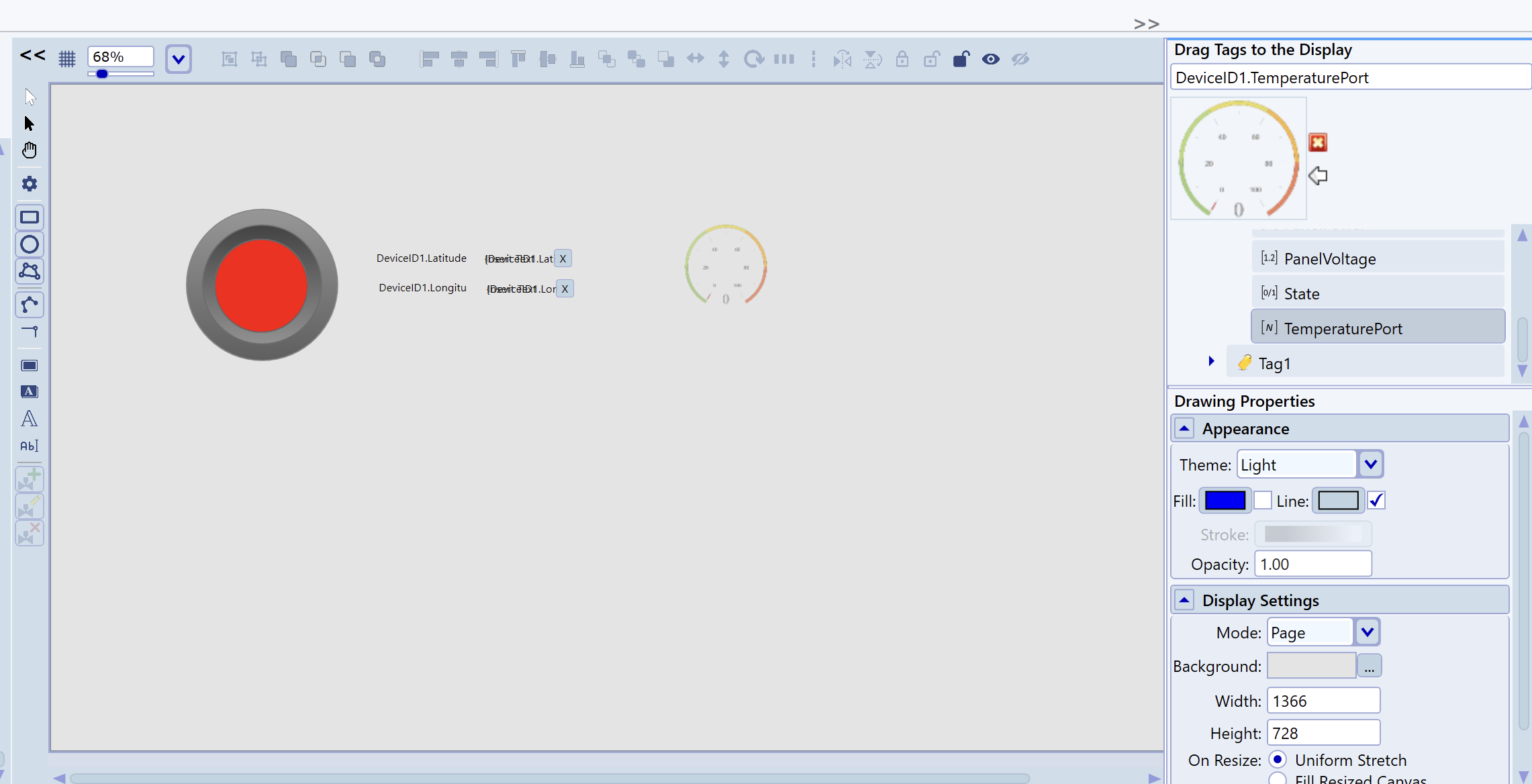This screenshot has height=784, width=1532.
Task: Select the plain text A tool
Action: pos(30,419)
